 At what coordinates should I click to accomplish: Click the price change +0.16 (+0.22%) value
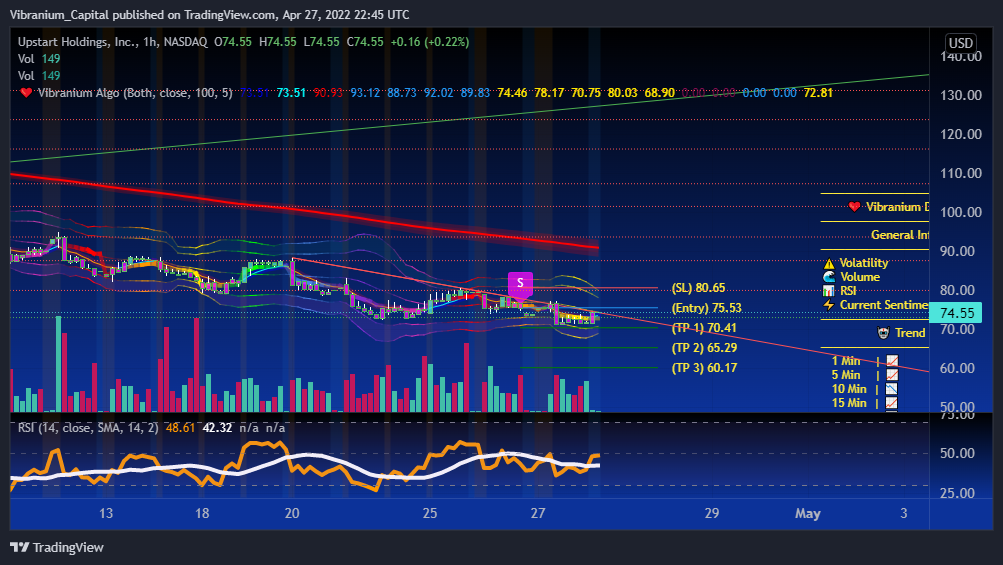(x=430, y=42)
